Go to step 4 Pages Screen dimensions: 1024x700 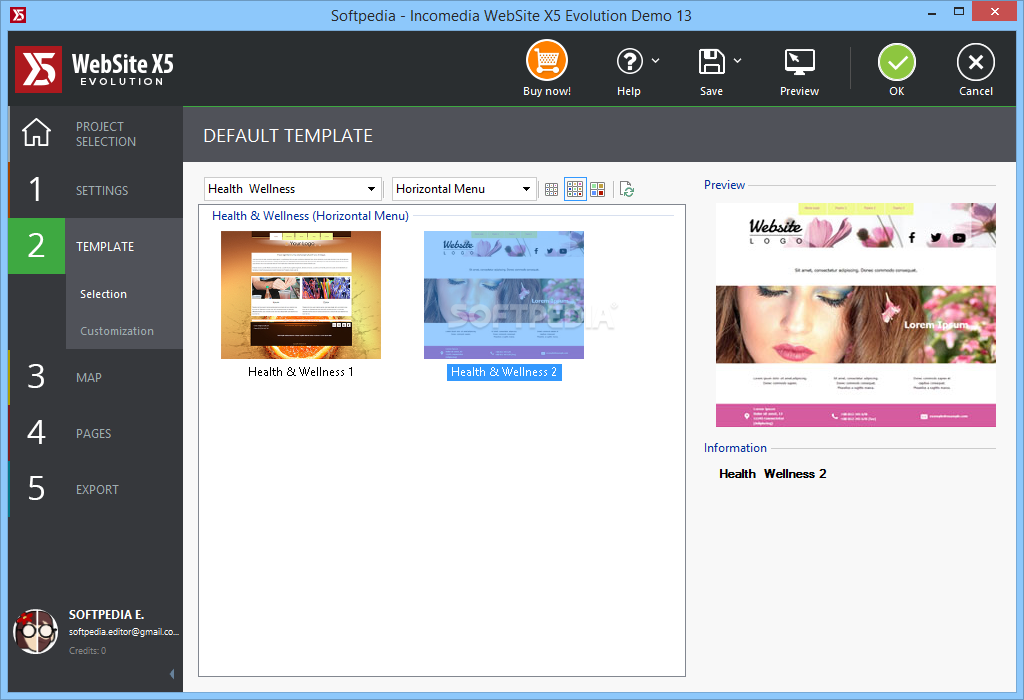[95, 433]
